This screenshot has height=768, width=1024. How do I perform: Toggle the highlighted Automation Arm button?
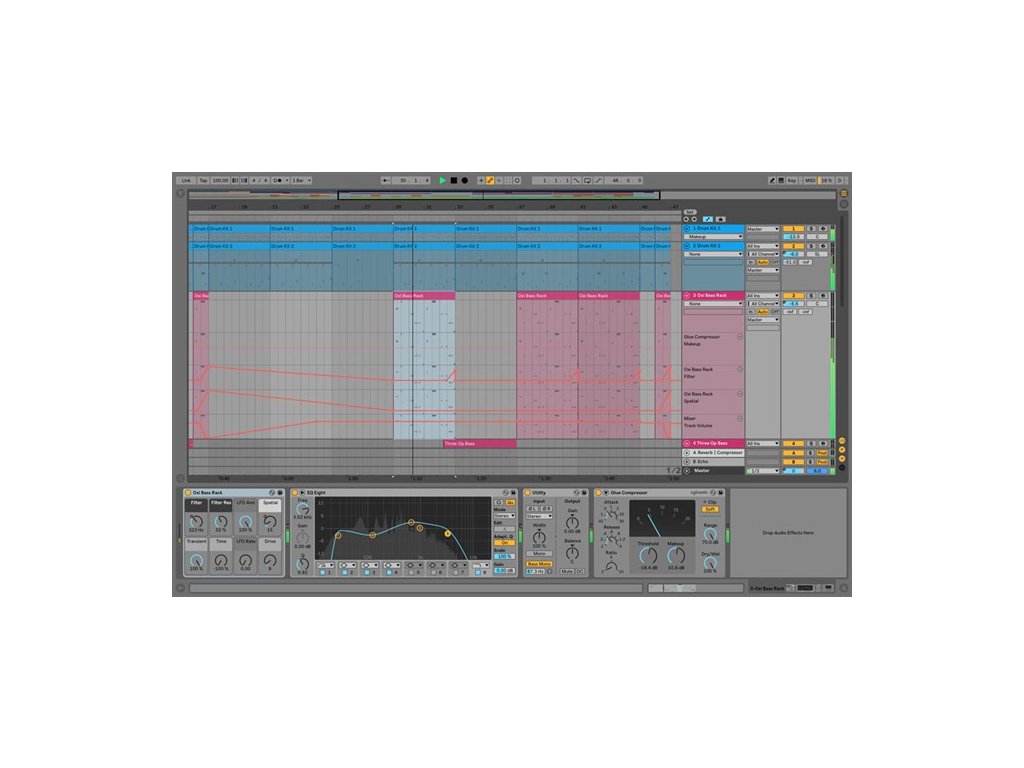click(490, 180)
